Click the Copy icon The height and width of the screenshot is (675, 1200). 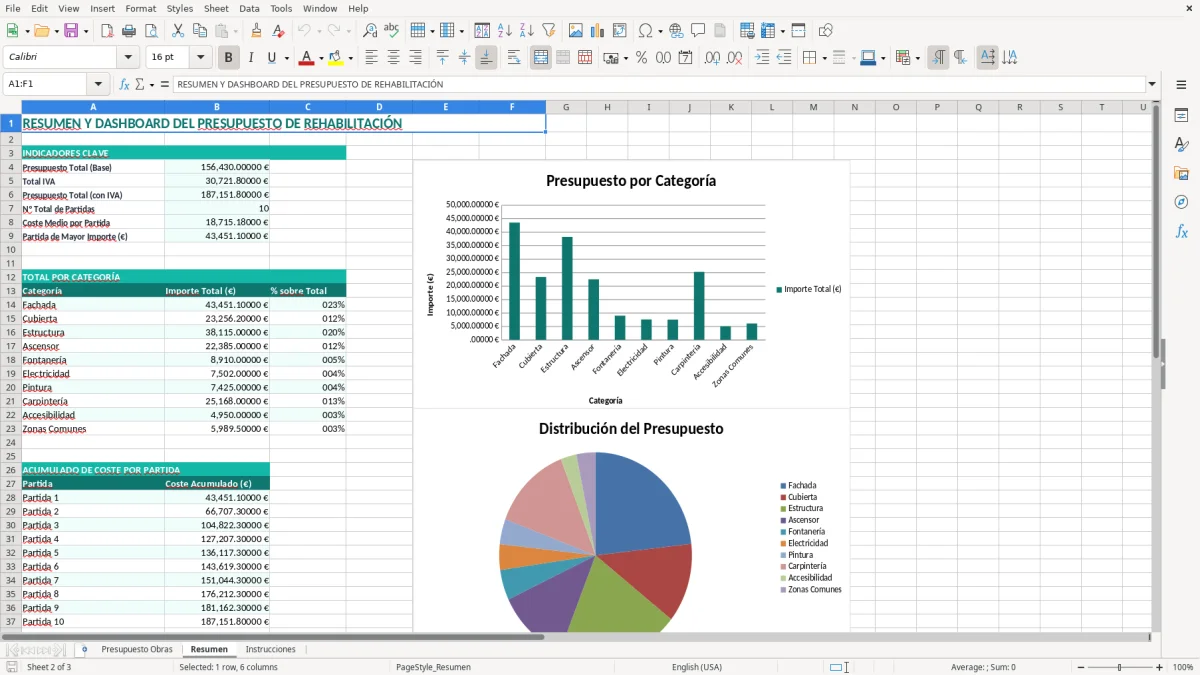pos(200,31)
